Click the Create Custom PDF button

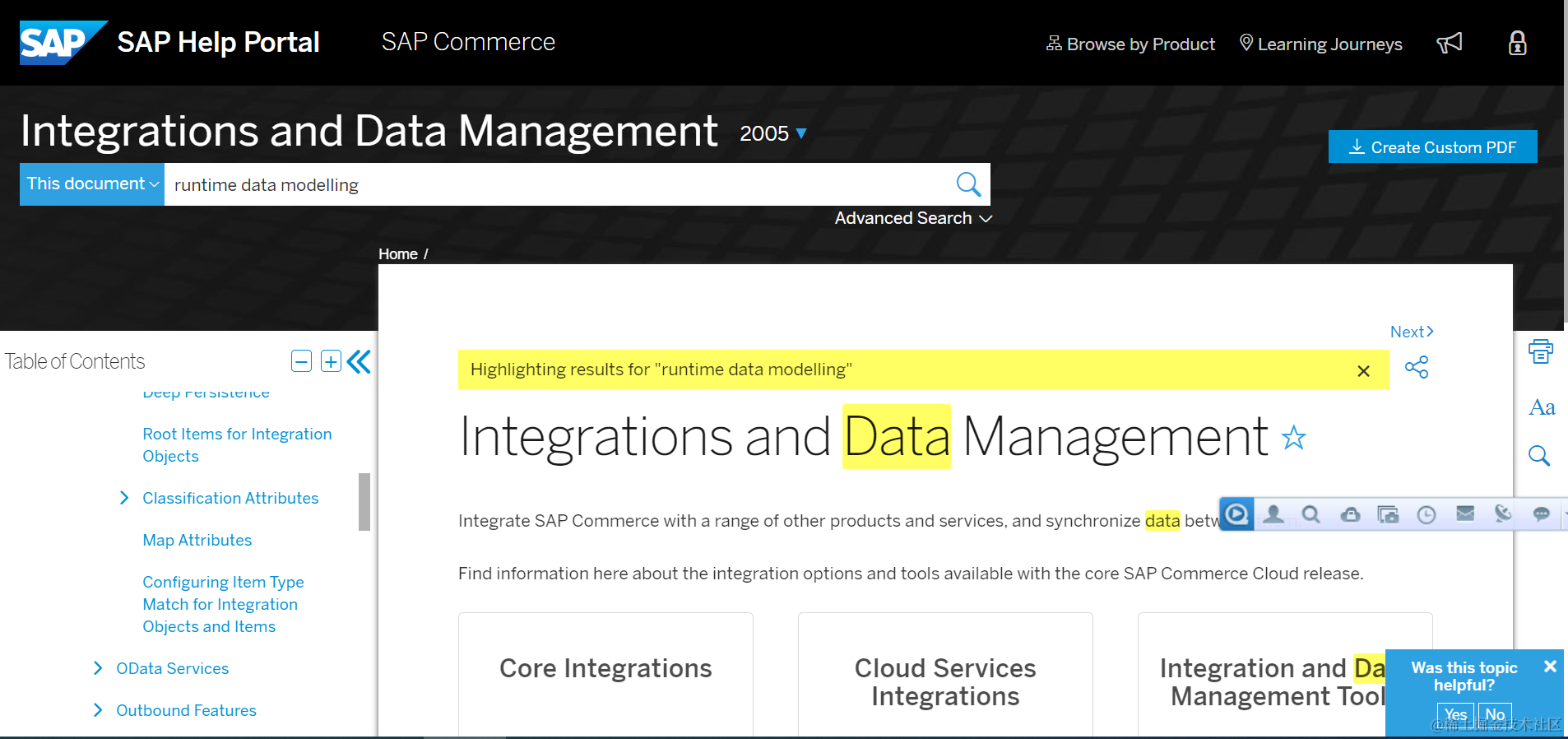point(1432,147)
